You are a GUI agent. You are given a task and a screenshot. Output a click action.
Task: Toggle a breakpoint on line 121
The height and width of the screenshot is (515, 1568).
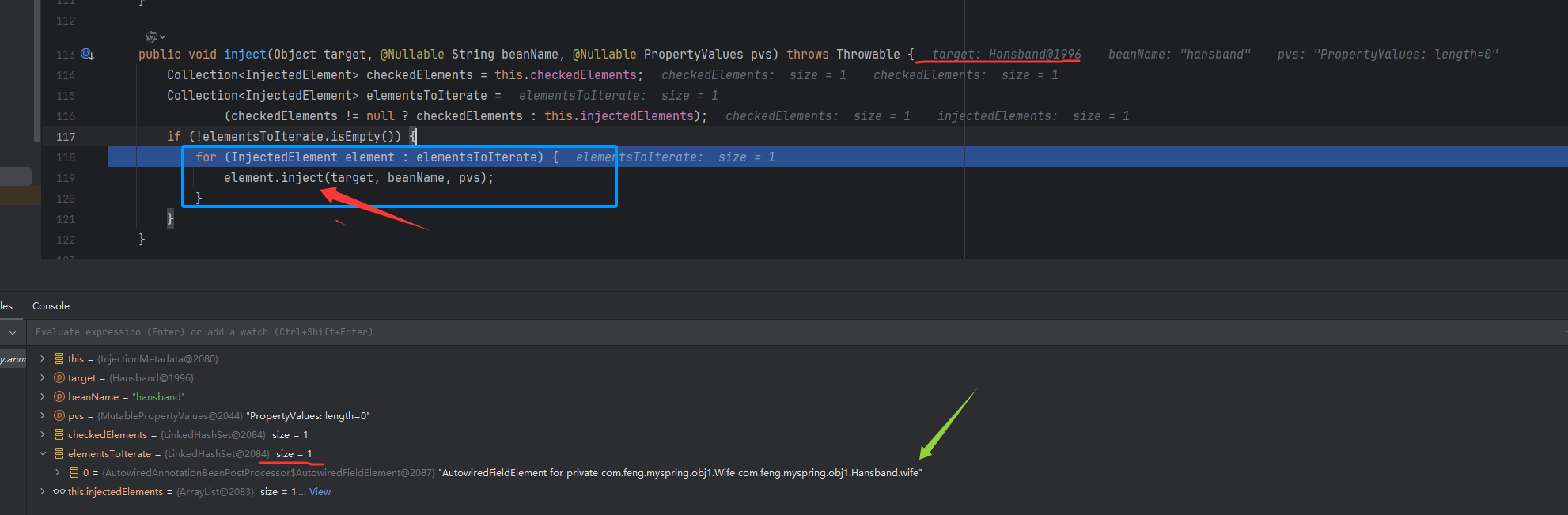66,219
